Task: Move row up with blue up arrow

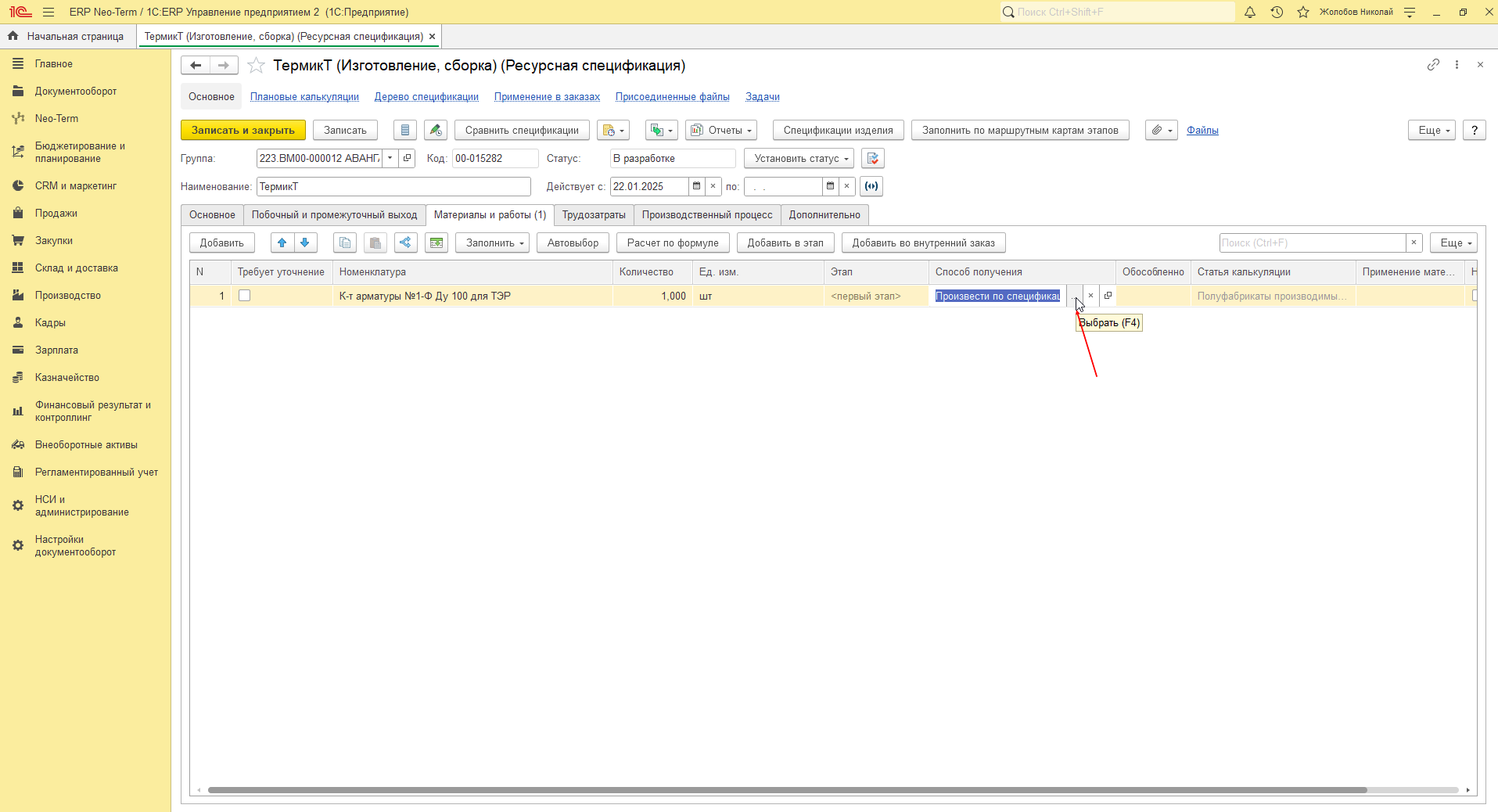Action: pos(282,243)
